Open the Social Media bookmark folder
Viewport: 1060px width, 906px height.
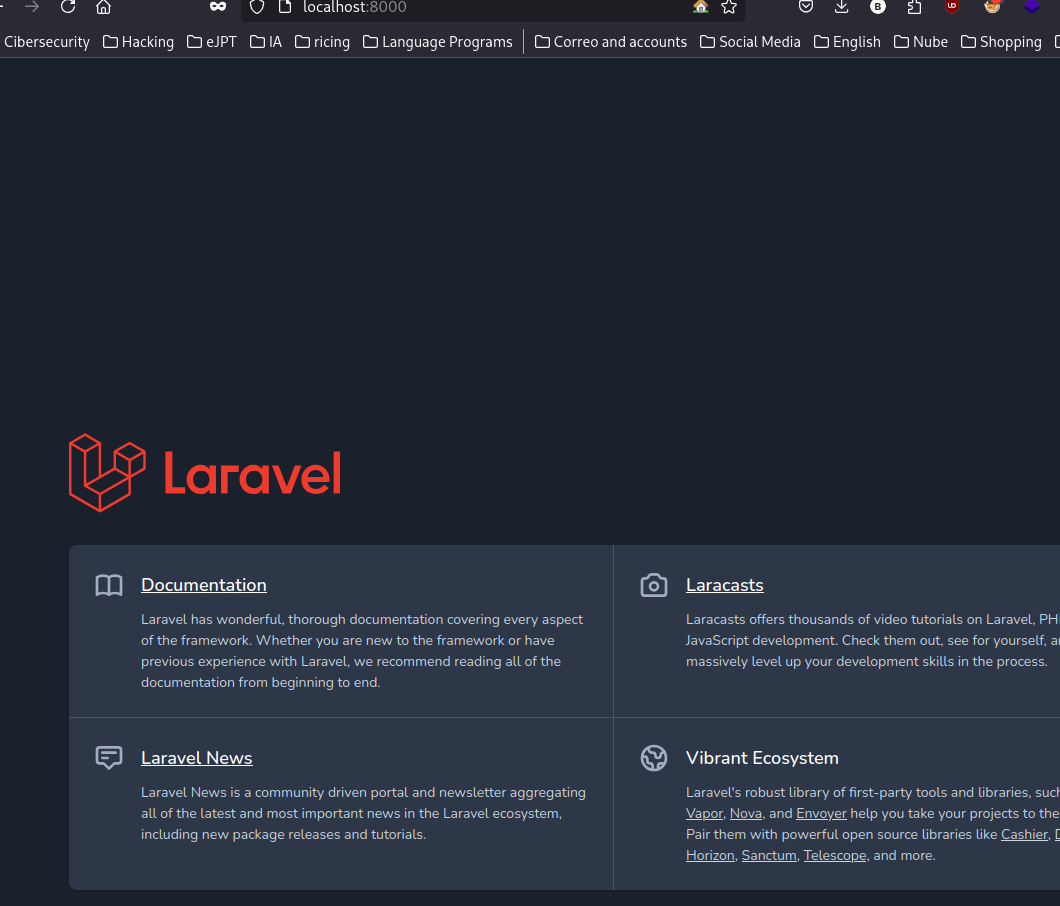pos(750,42)
